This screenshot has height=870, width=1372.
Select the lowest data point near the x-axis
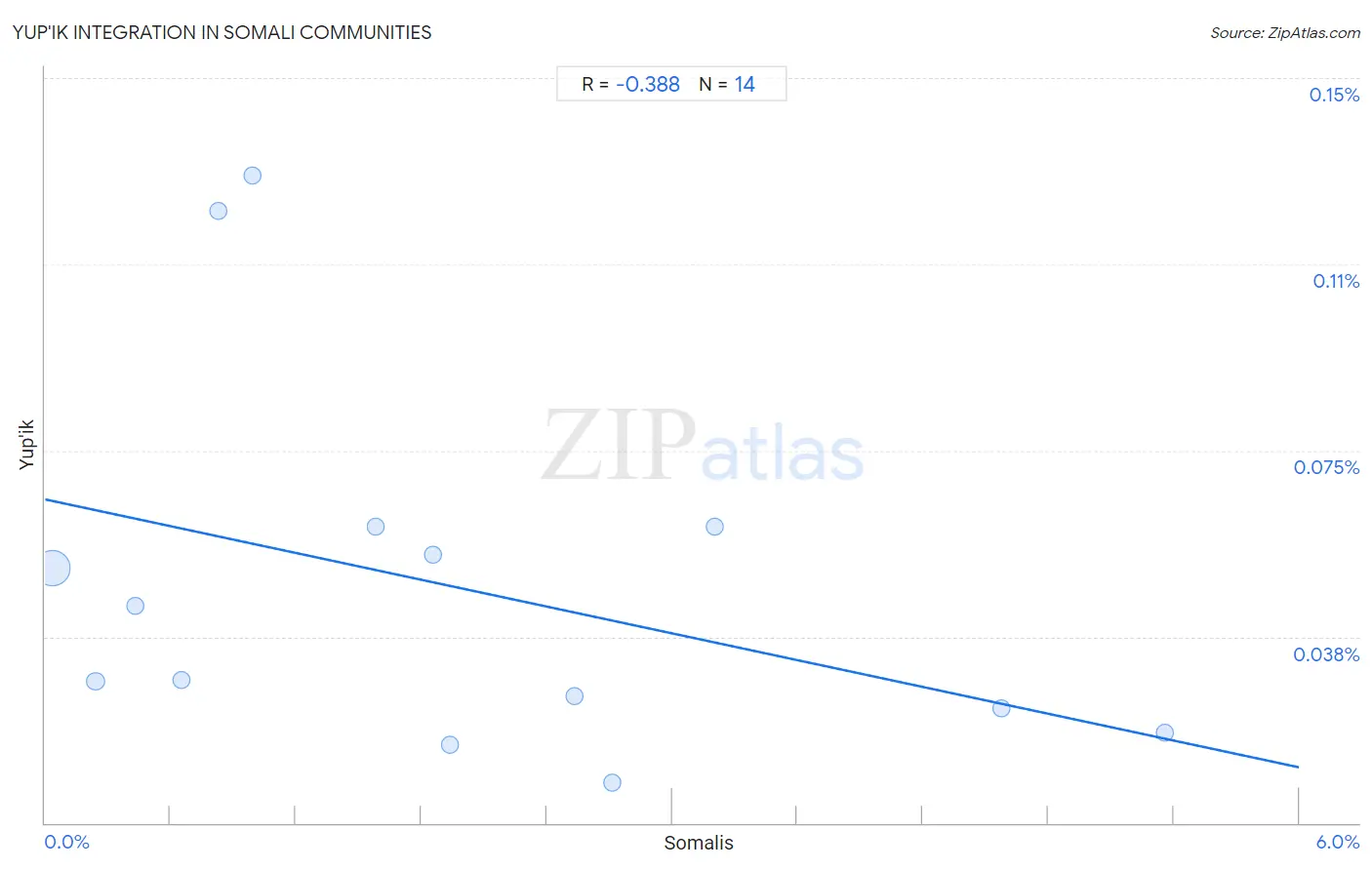pos(613,782)
